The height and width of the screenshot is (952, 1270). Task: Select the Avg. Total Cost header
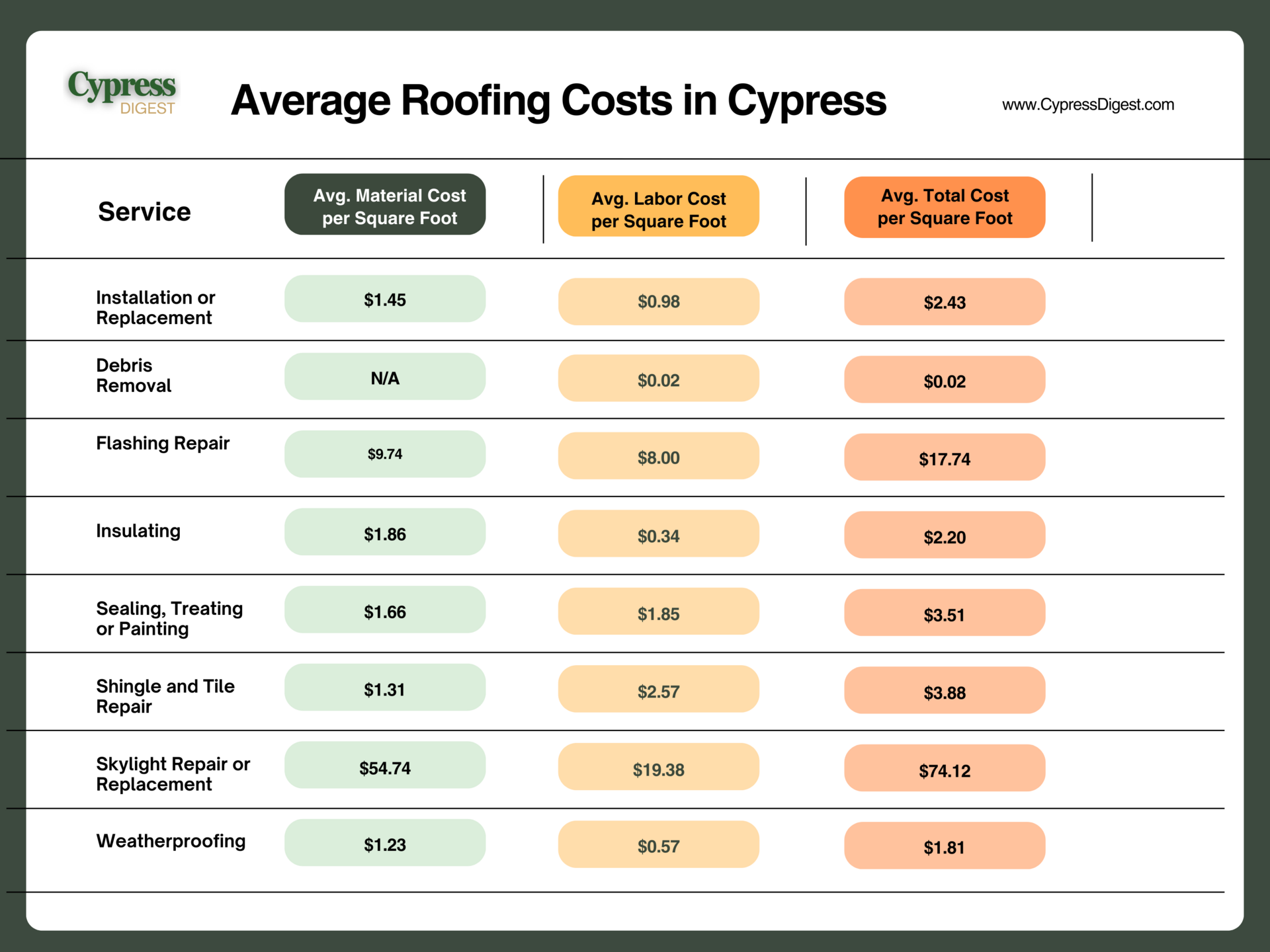(x=944, y=207)
